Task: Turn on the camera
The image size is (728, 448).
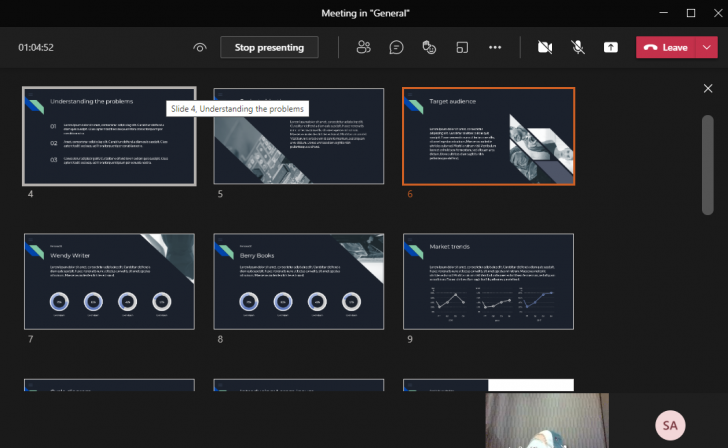Action: coord(545,47)
